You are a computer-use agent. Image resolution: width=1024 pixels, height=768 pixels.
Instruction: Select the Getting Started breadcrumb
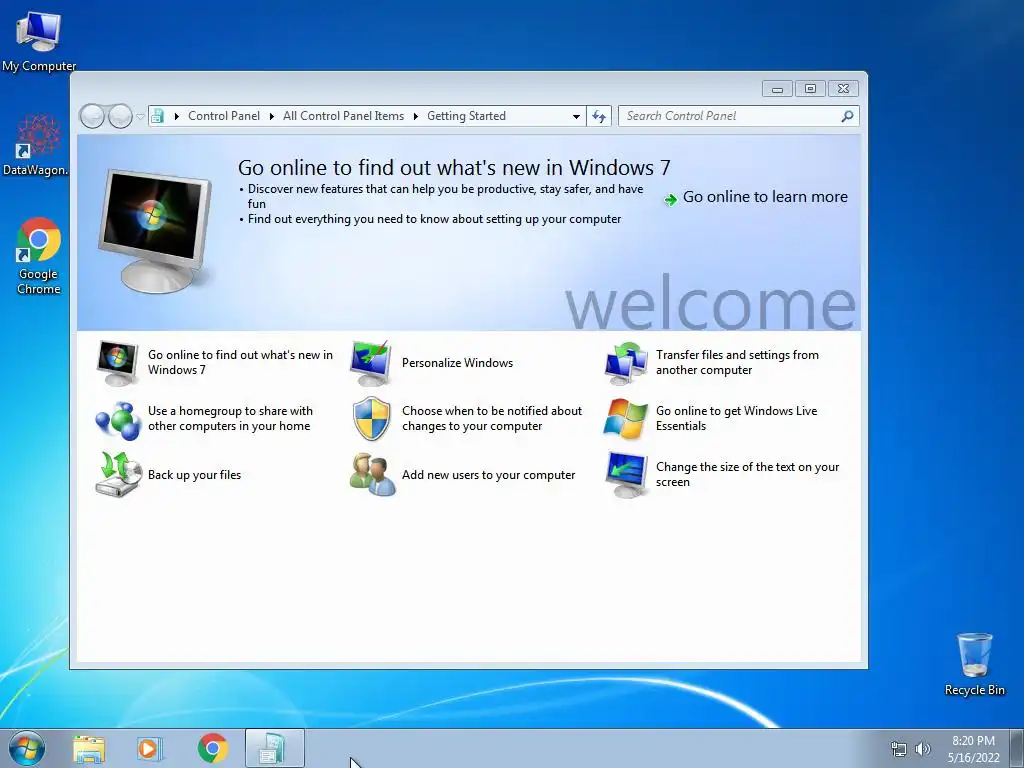466,116
